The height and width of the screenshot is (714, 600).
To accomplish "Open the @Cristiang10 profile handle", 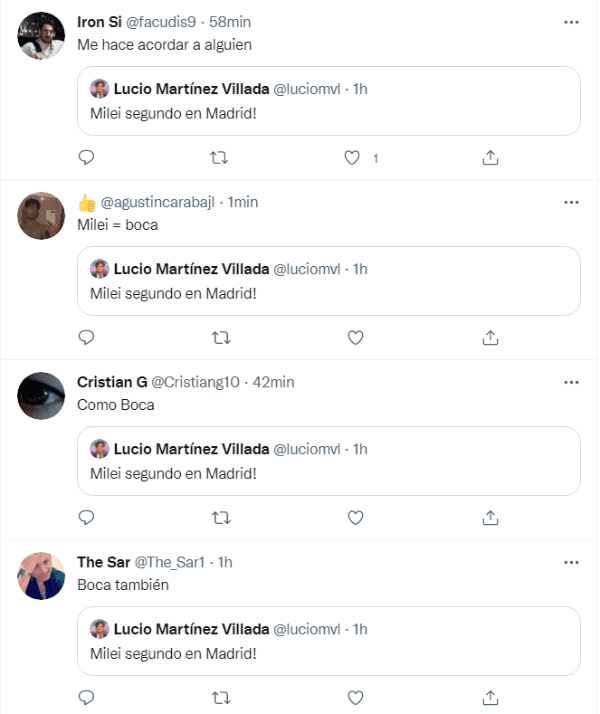I will (x=195, y=382).
